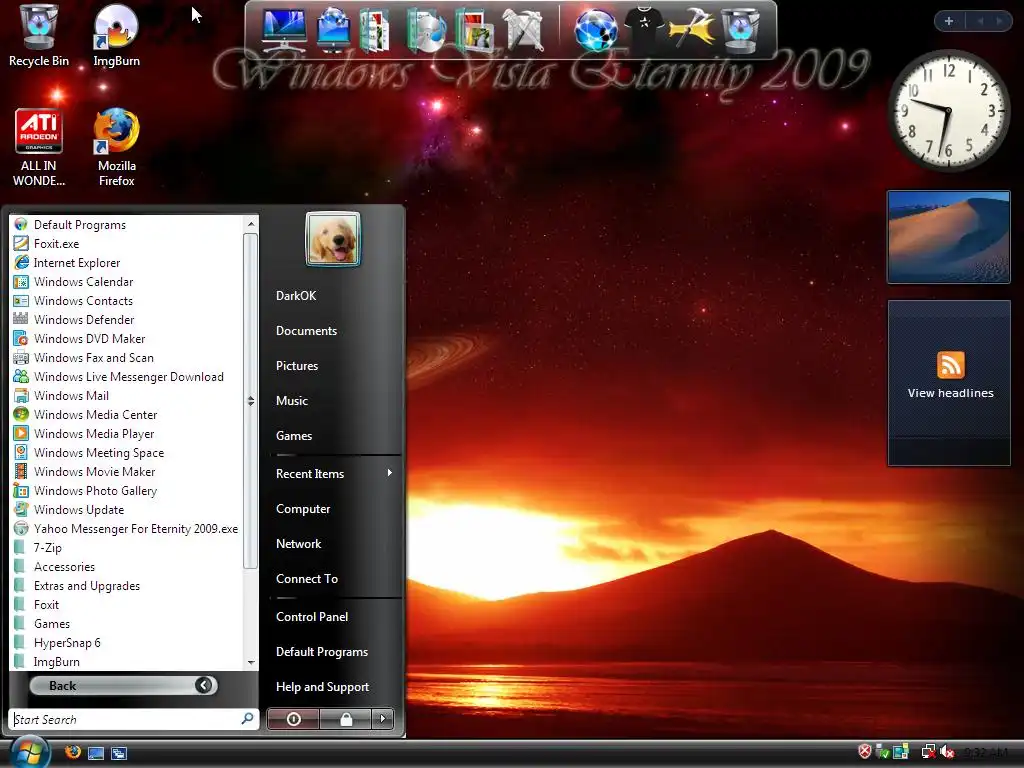Click the Computer monitor icon in dock
The width and height of the screenshot is (1024, 768).
pos(283,29)
